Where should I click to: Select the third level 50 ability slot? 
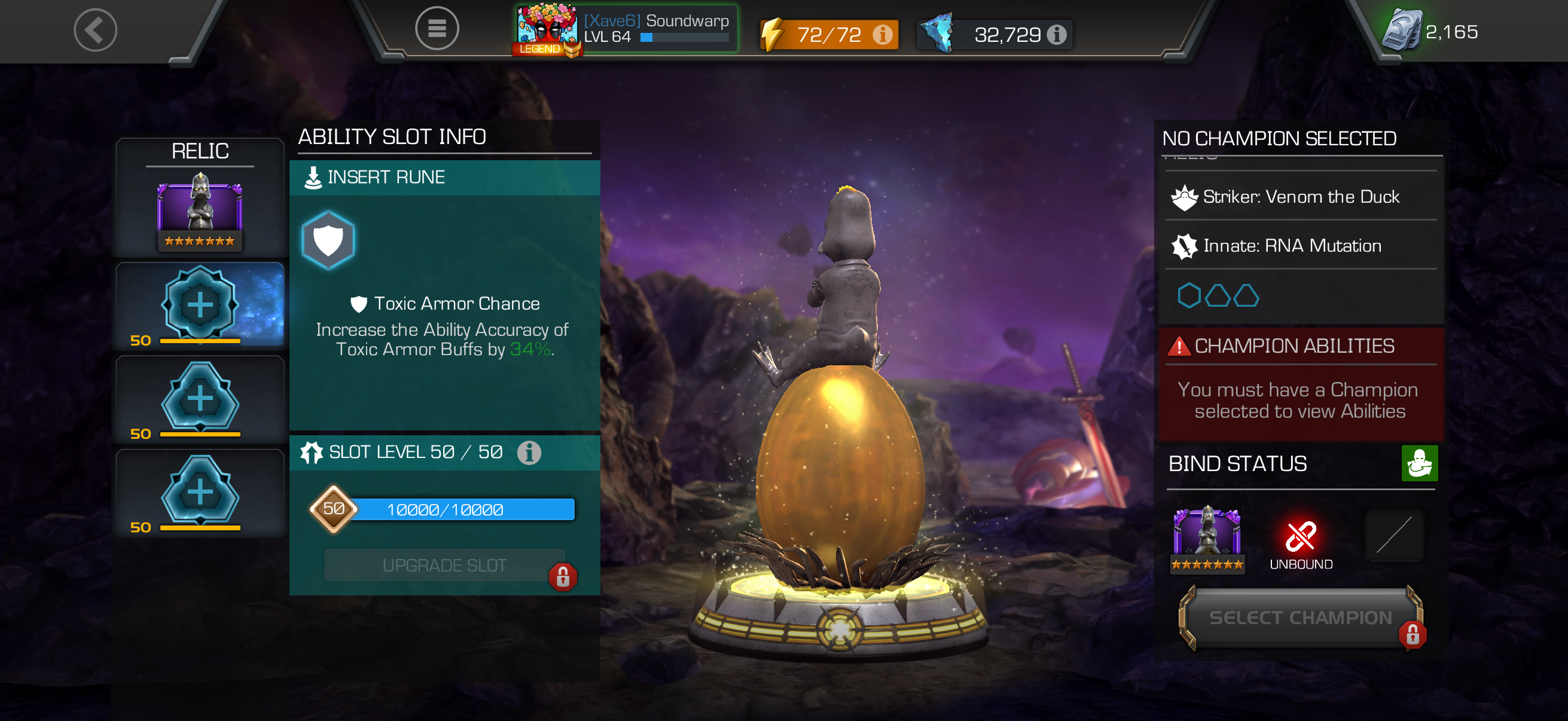[200, 491]
